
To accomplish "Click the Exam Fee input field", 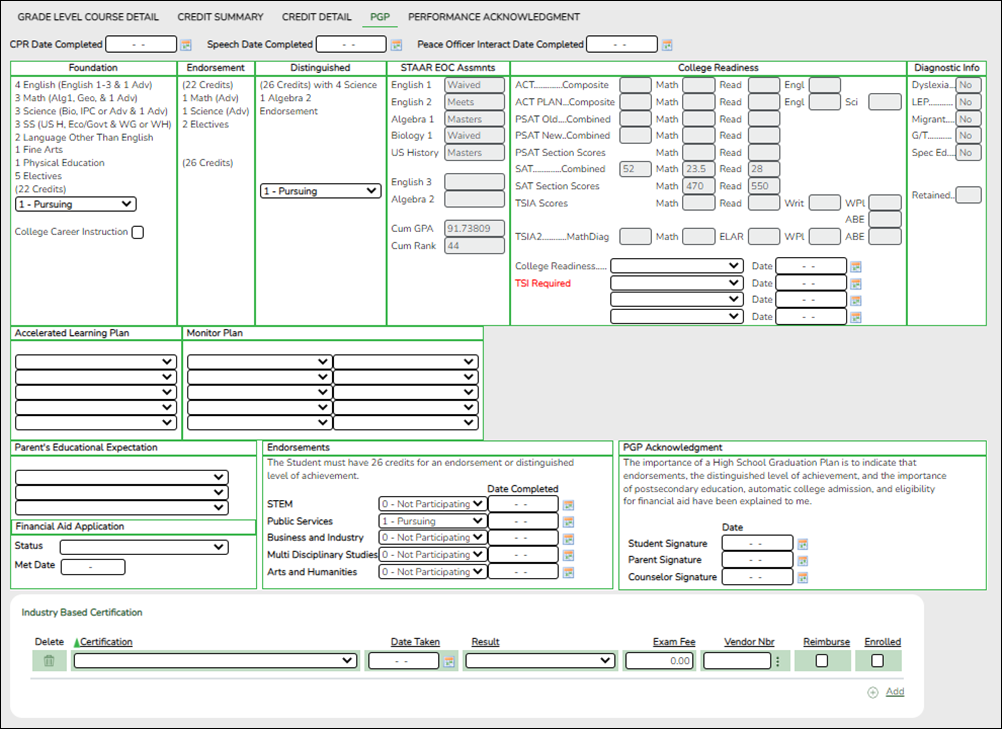I will [x=657, y=660].
